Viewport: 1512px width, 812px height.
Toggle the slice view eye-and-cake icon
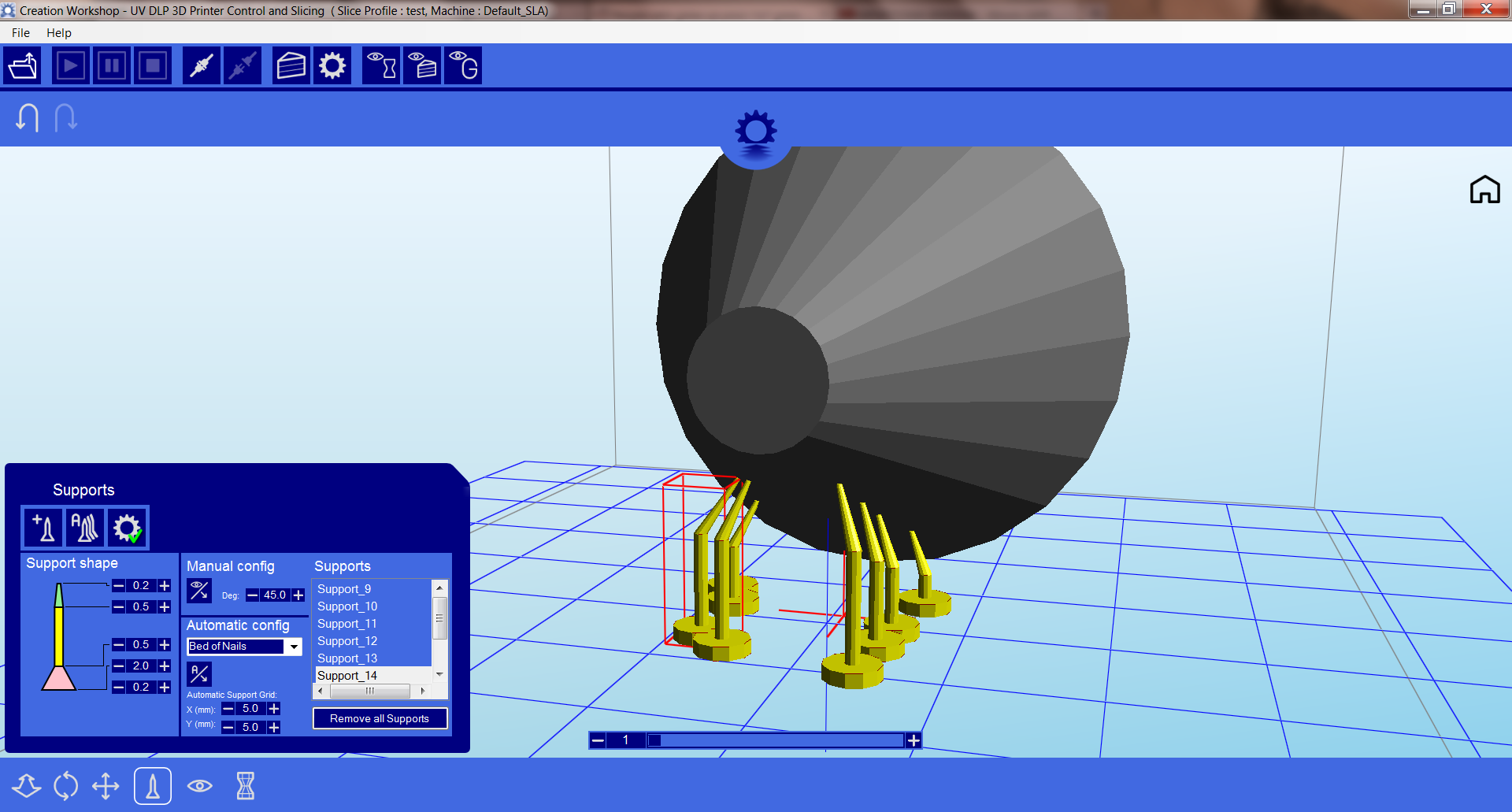click(x=422, y=66)
